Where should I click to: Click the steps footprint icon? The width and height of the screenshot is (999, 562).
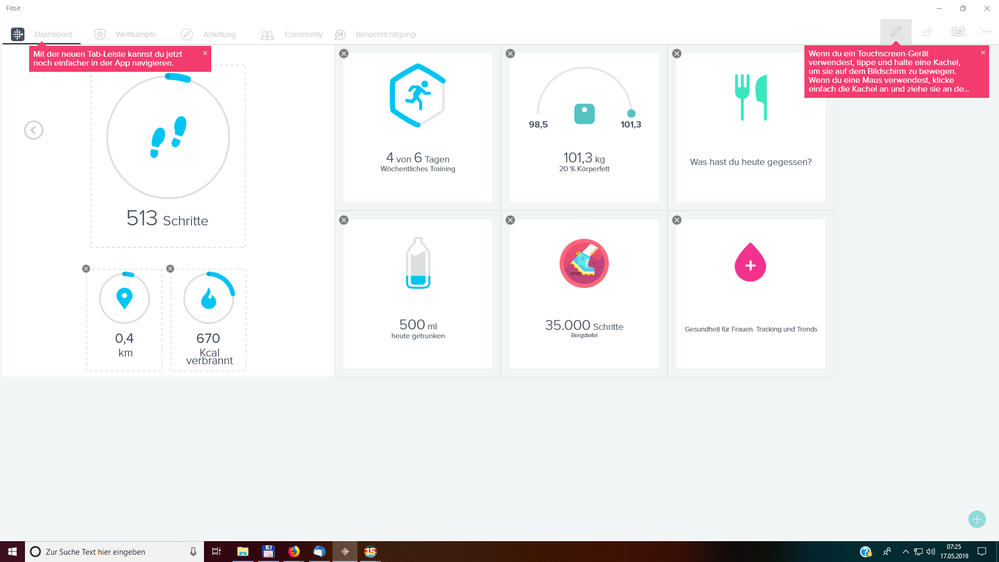pyautogui.click(x=168, y=137)
